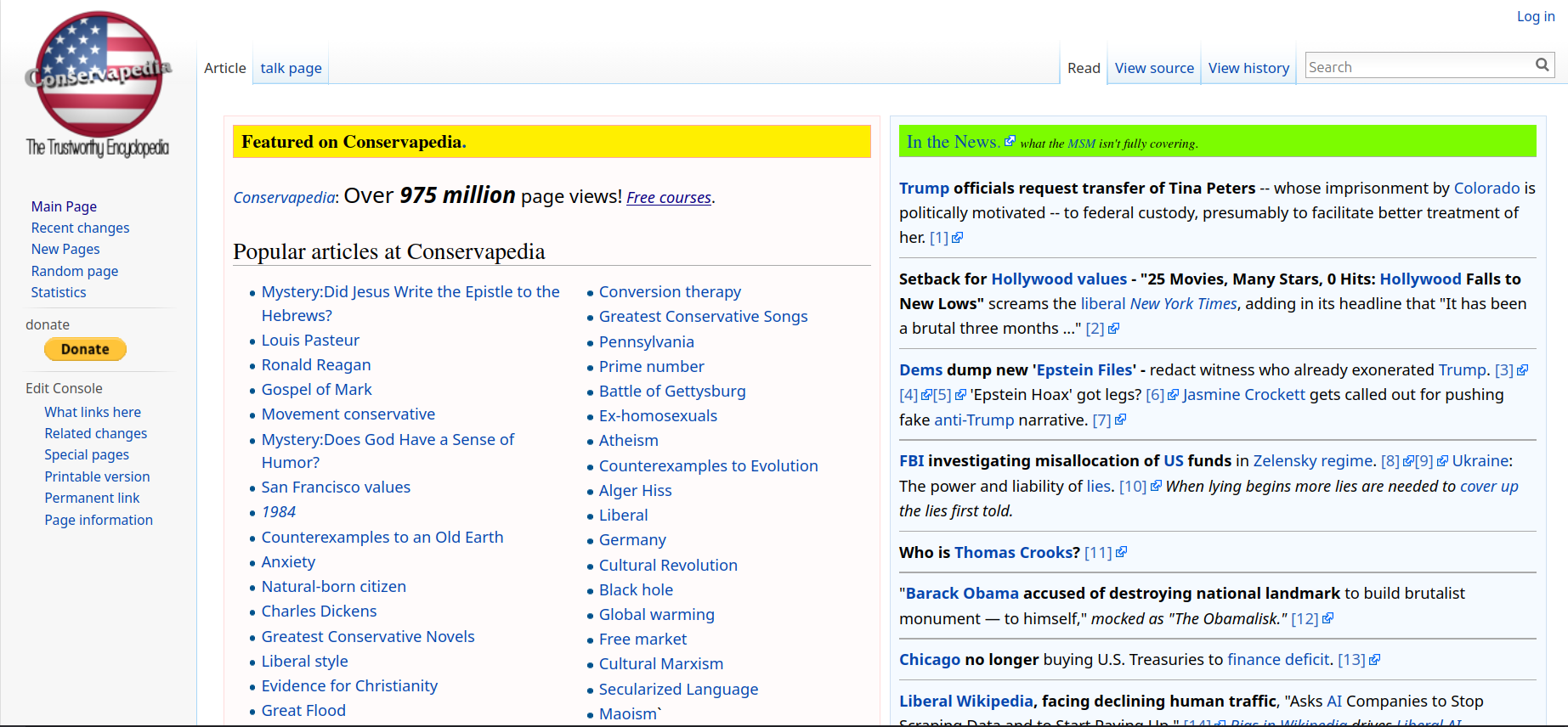Open Recent changes in sidebar

[80, 228]
